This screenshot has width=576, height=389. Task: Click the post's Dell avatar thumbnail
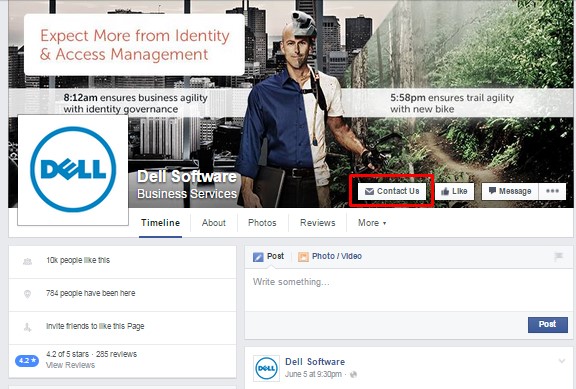point(266,368)
